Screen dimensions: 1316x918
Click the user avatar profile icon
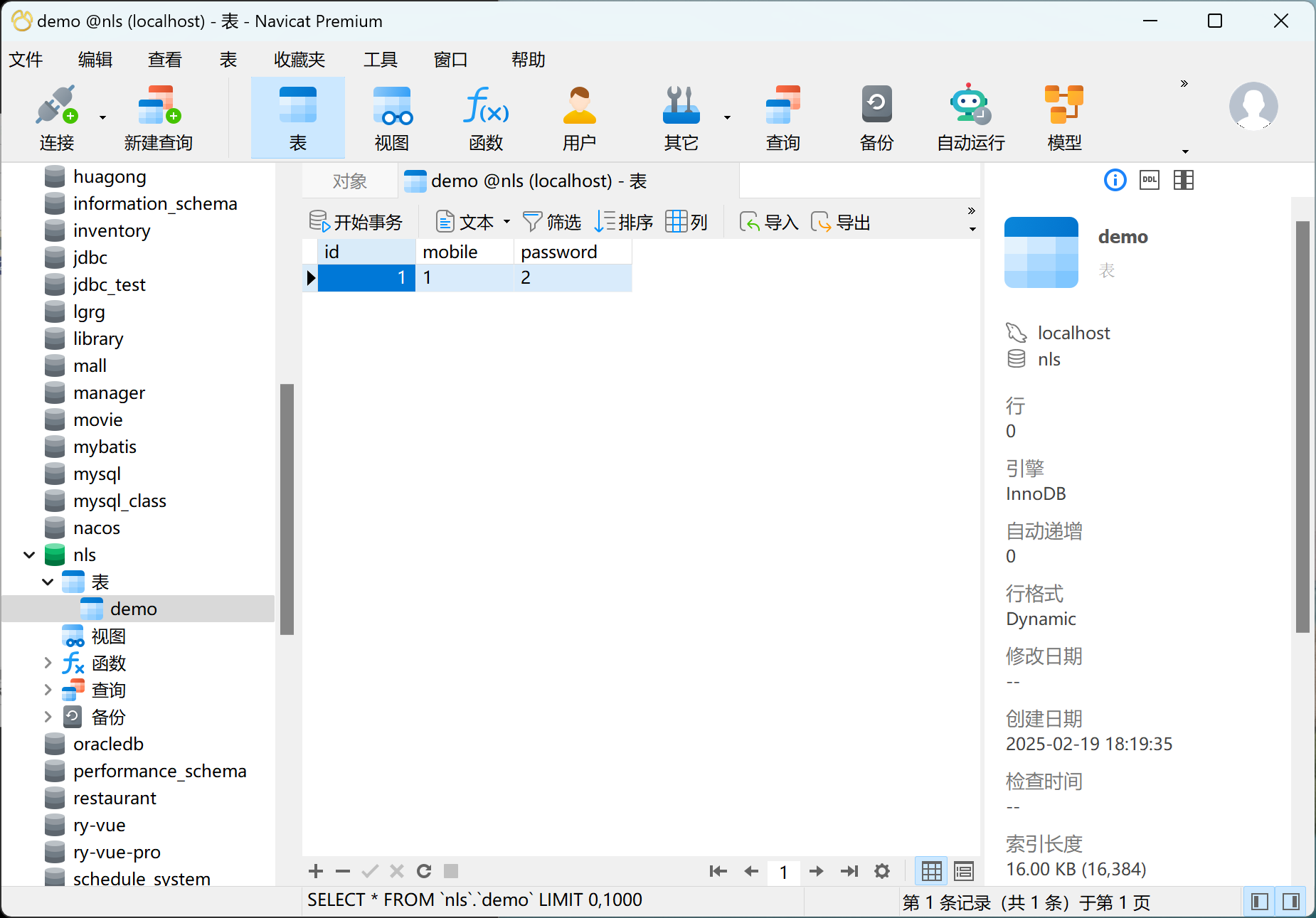(1253, 106)
